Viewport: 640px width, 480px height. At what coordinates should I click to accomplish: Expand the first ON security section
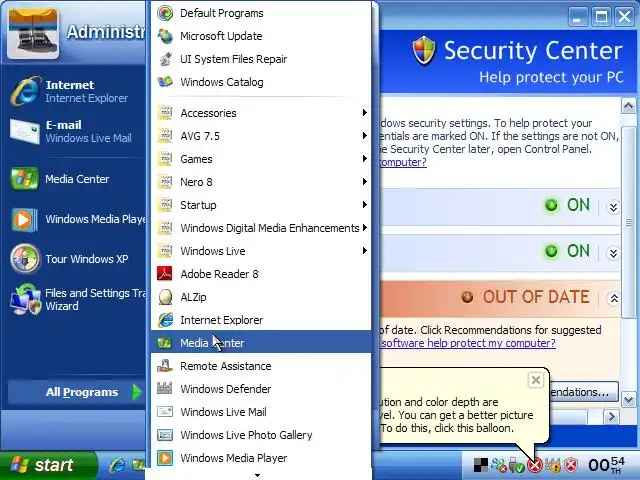[x=613, y=207]
